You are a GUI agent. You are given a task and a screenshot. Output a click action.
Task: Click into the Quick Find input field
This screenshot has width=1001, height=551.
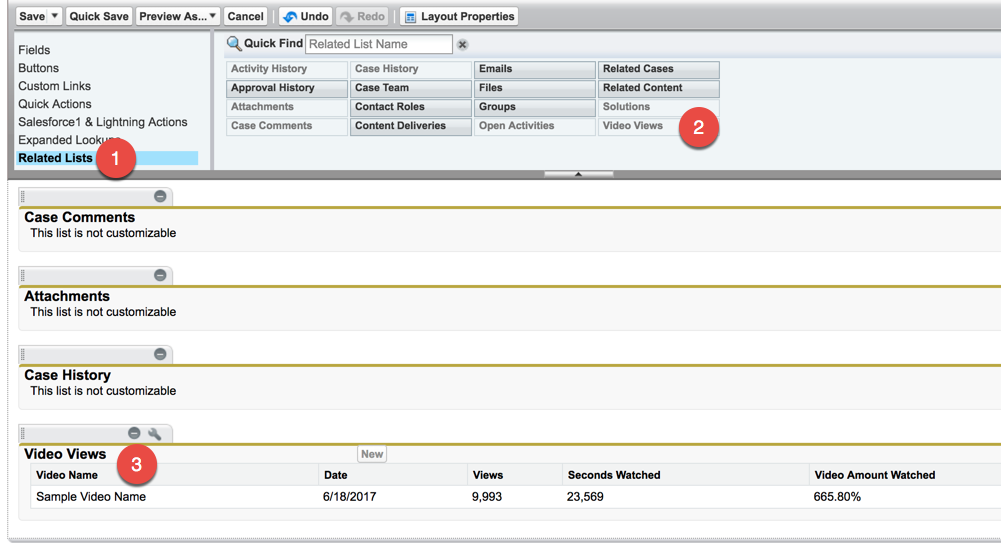point(378,44)
